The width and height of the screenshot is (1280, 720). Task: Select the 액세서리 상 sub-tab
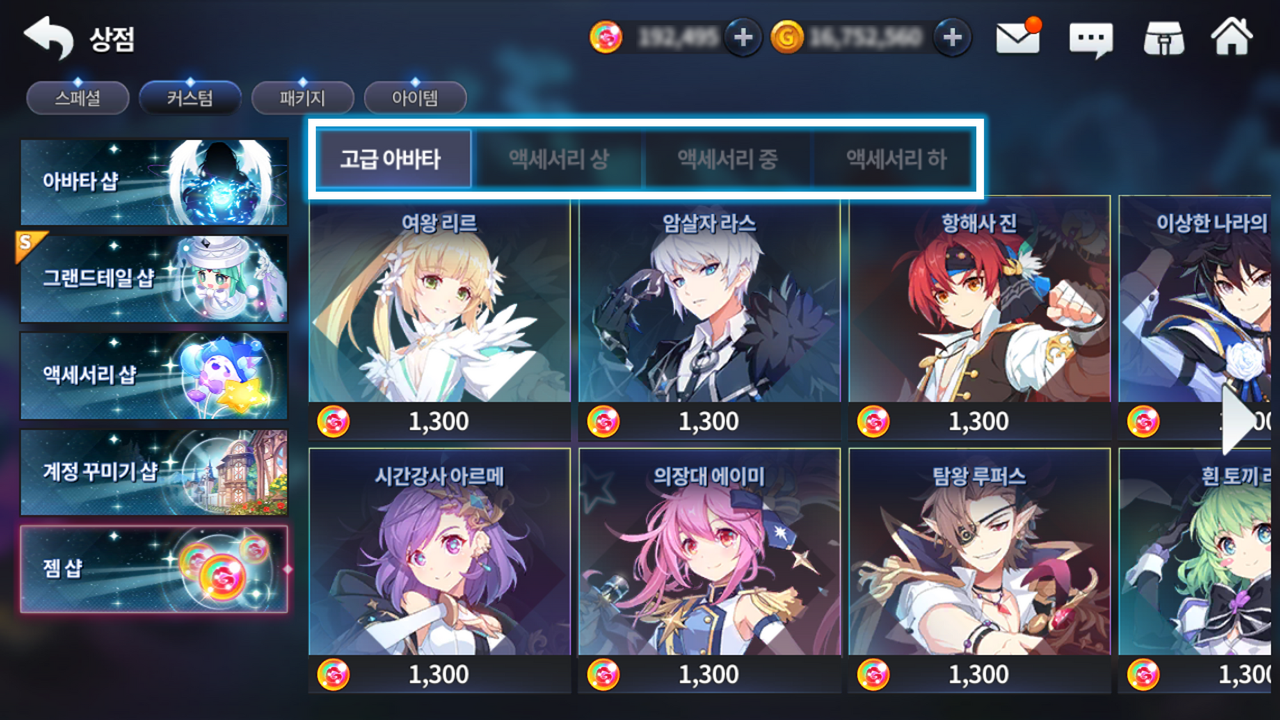pos(558,159)
